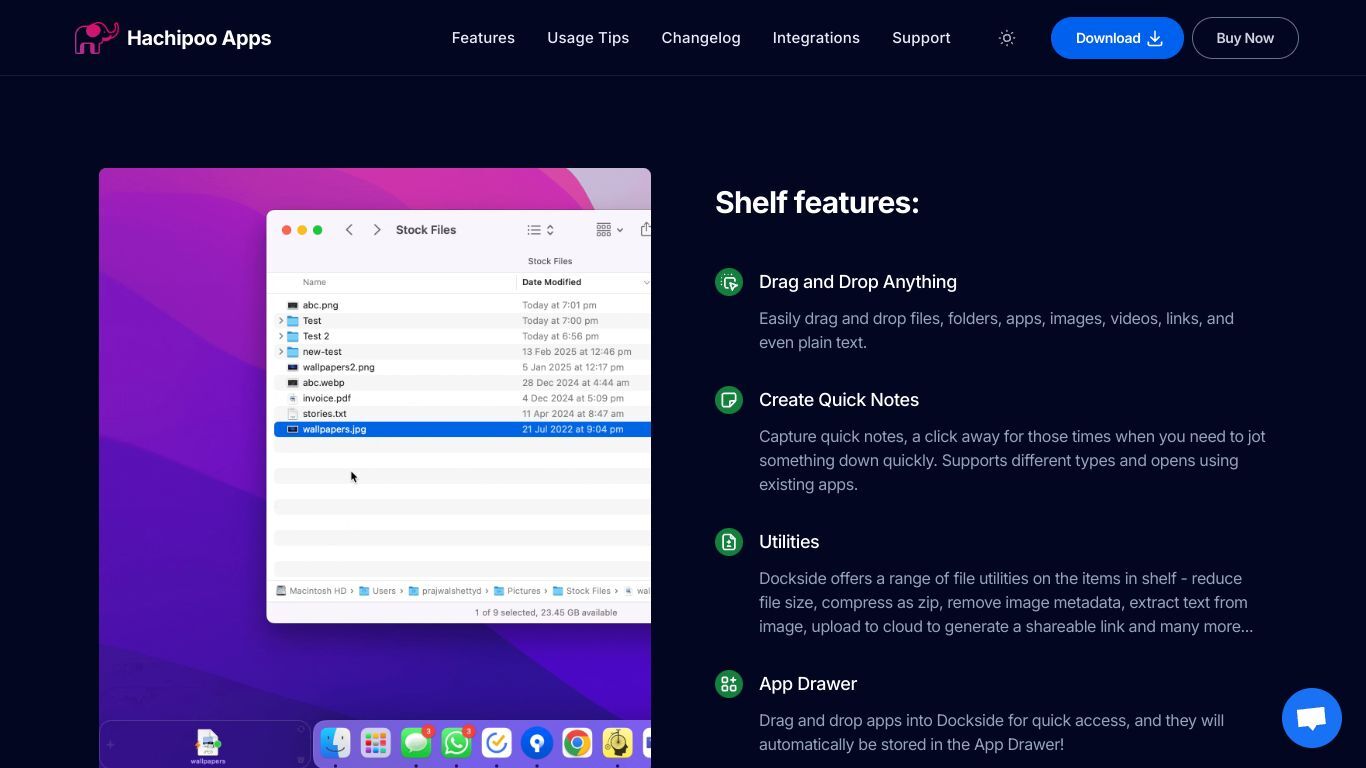Click 21 Jul 2022 at 9:04 pm date
Screen dimensions: 1366x768
point(572,429)
